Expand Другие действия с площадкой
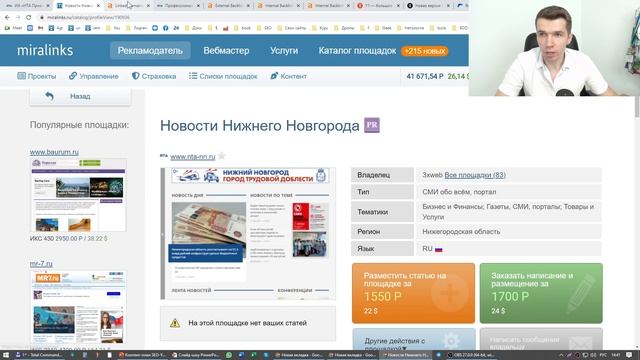 tap(414, 339)
